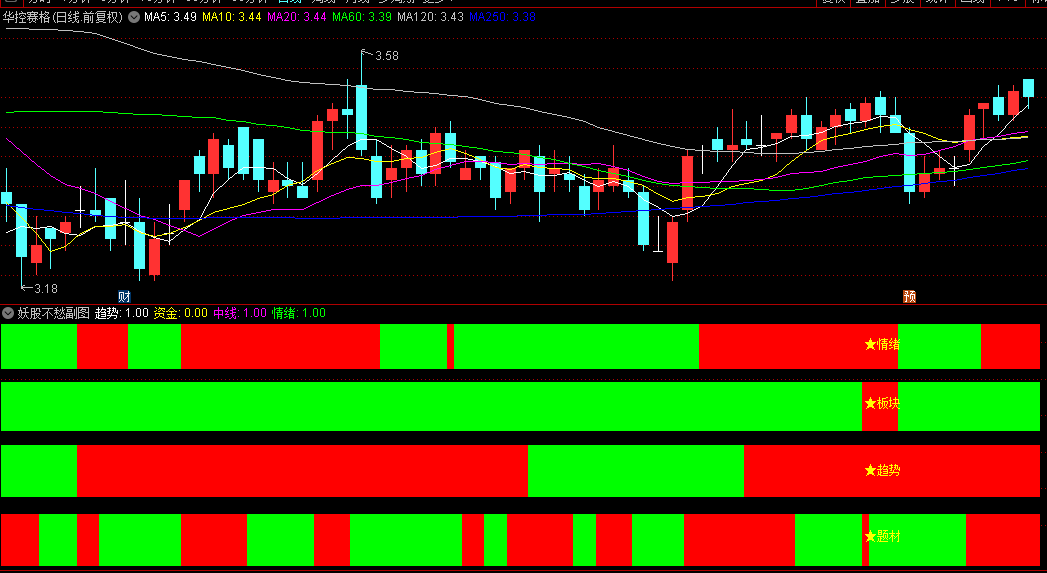Click the tall cyan candle below 3.58
Viewport: 1047px width, 573px height.
(x=361, y=117)
